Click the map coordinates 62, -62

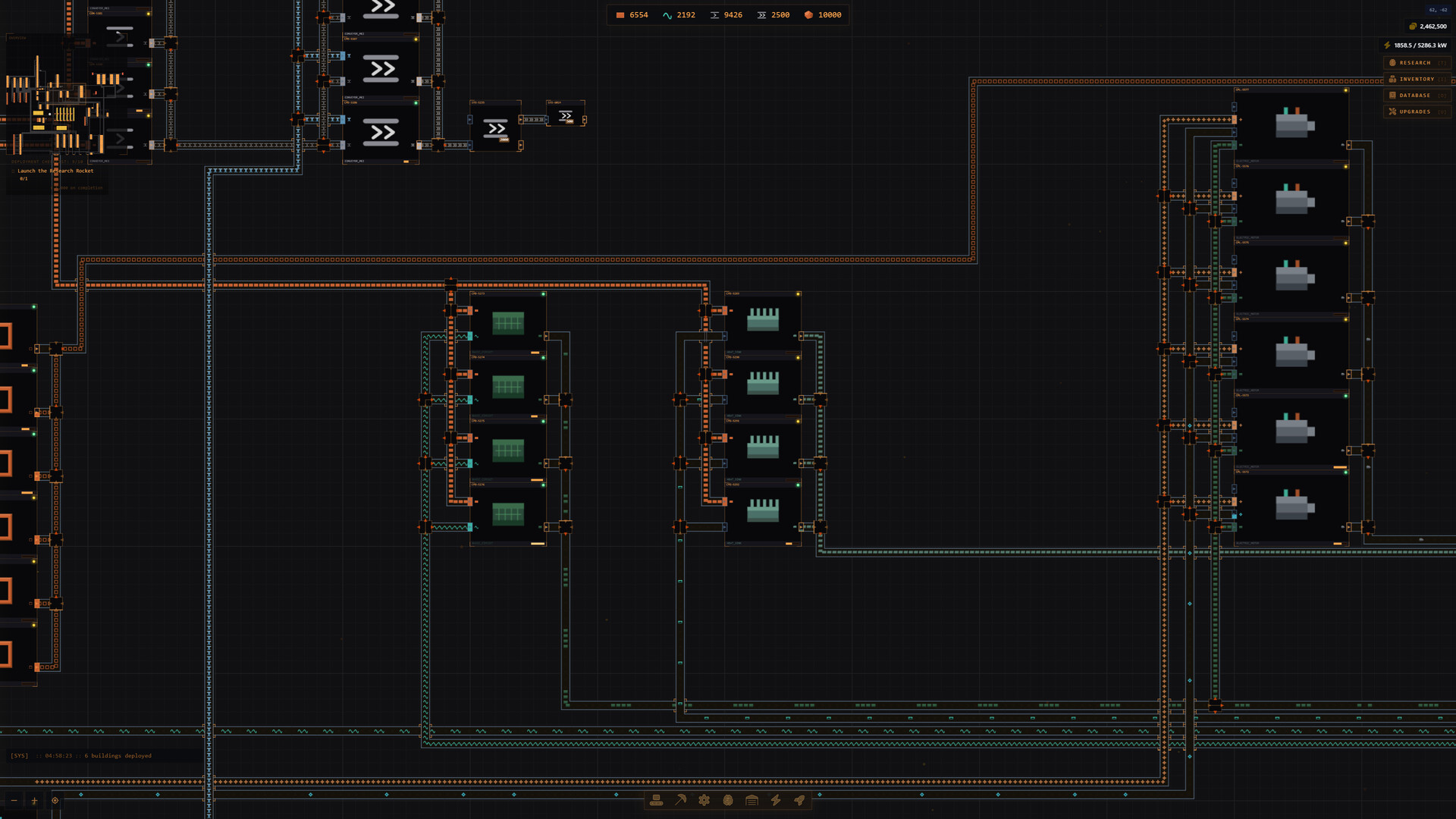pos(1438,10)
